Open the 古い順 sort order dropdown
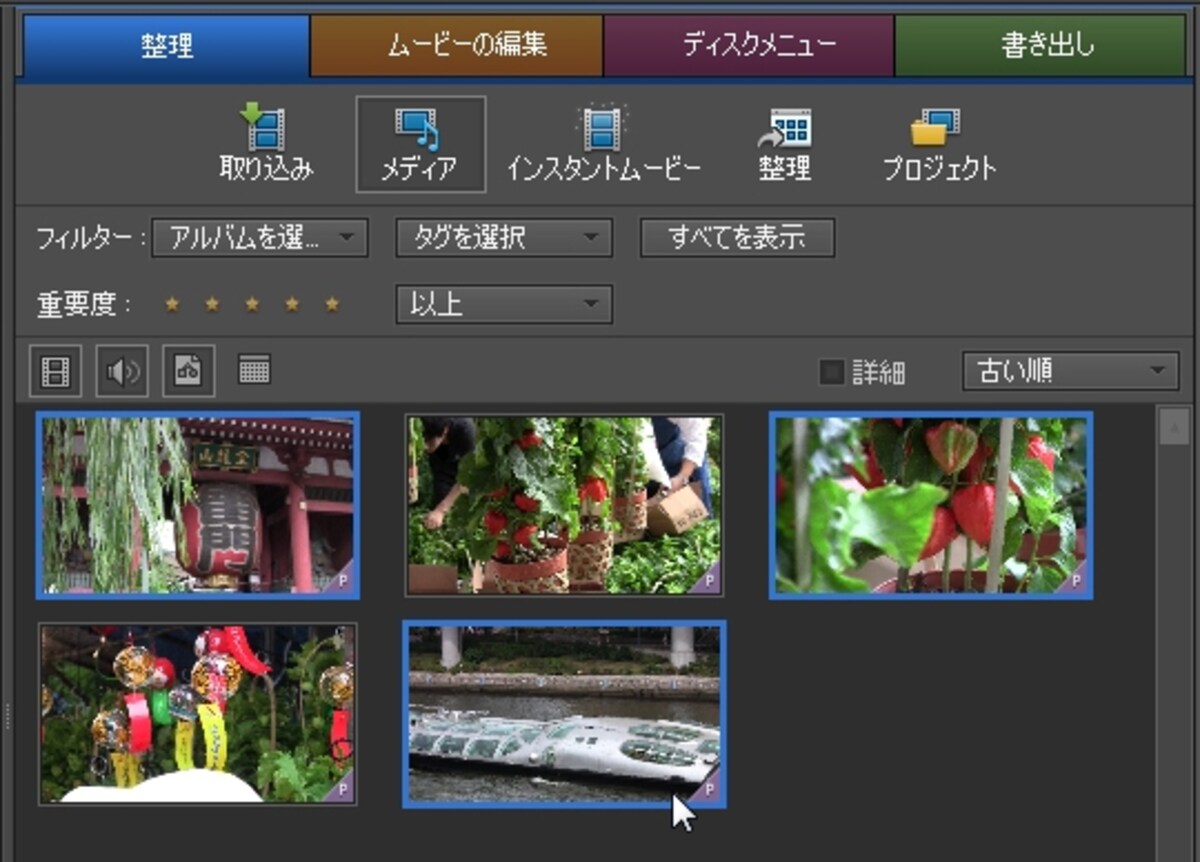1200x862 pixels. tap(1071, 371)
